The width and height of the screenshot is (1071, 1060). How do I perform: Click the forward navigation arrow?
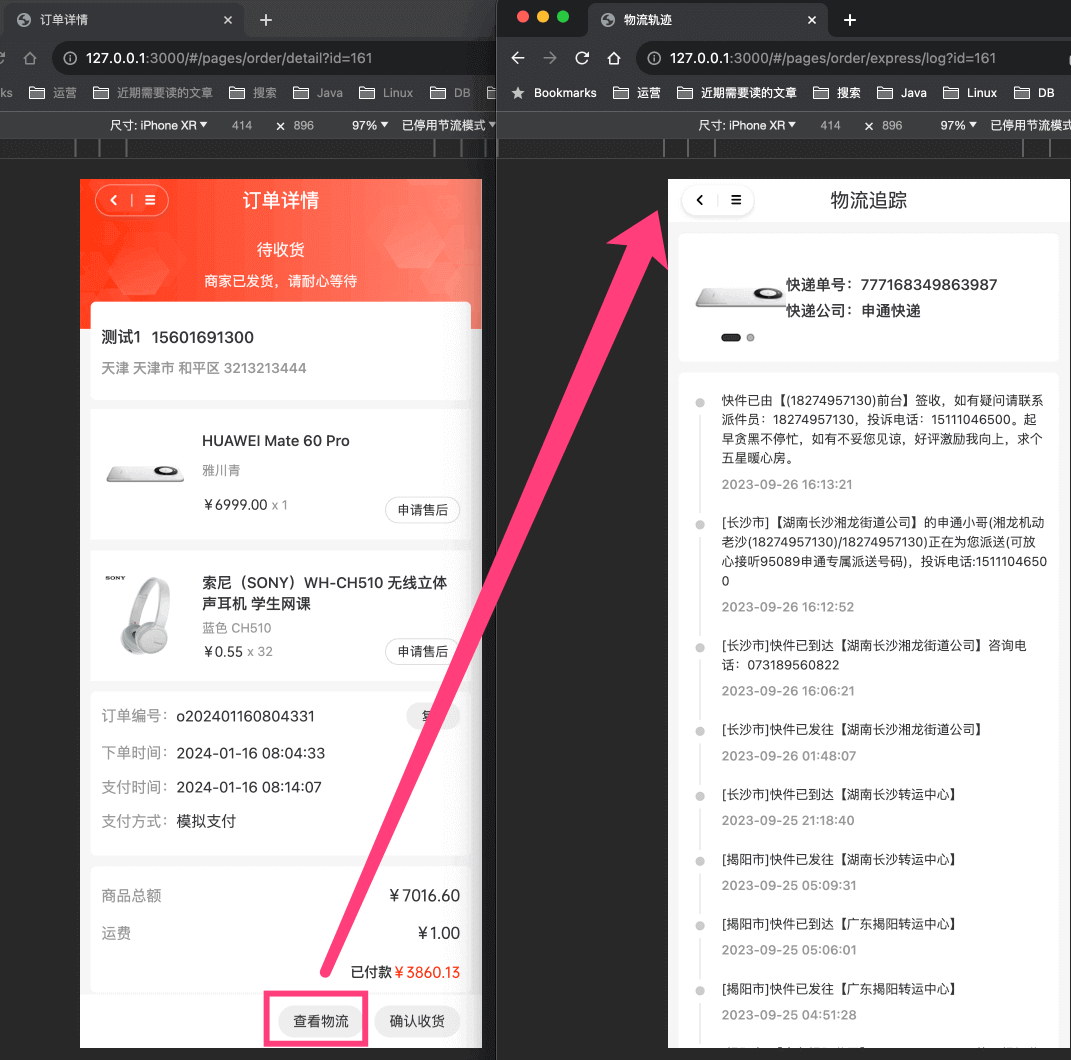549,58
